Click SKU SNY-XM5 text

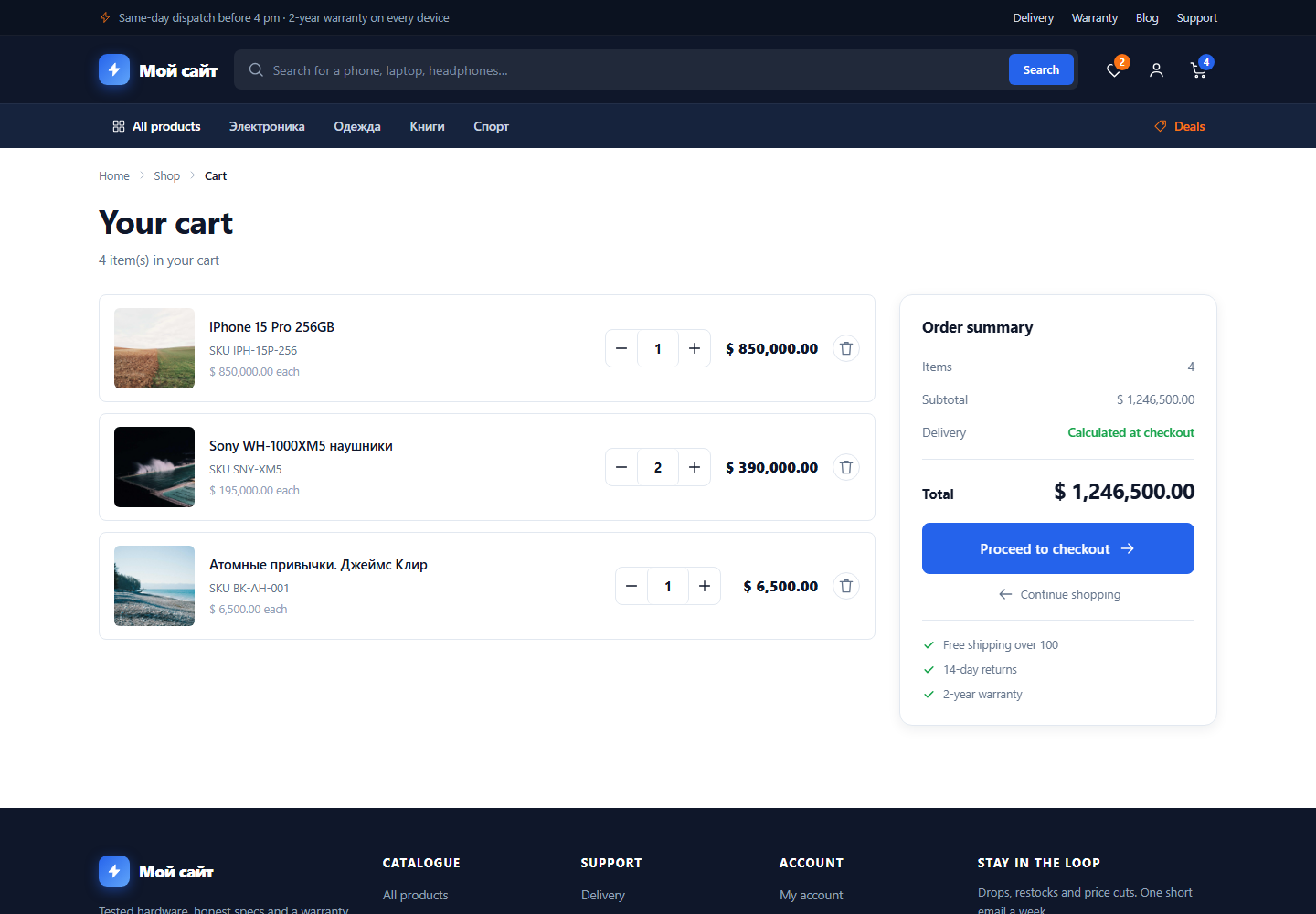coord(246,469)
